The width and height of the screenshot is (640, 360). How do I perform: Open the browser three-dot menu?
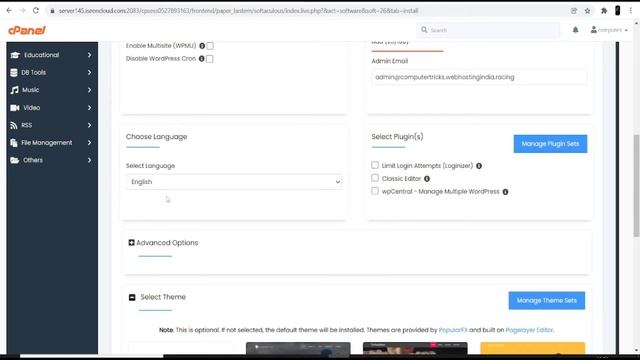pos(631,11)
